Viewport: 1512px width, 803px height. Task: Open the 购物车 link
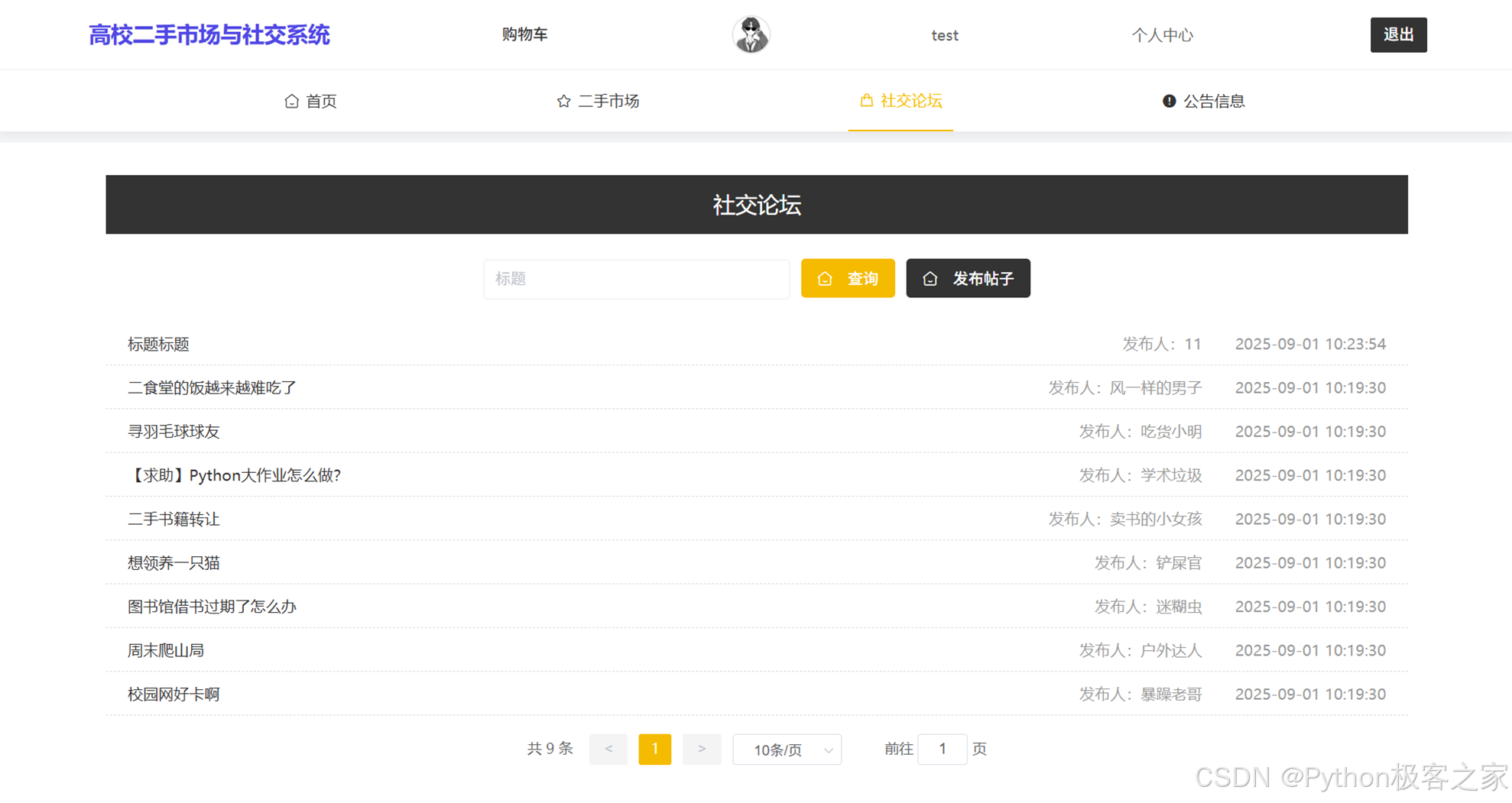click(x=524, y=34)
